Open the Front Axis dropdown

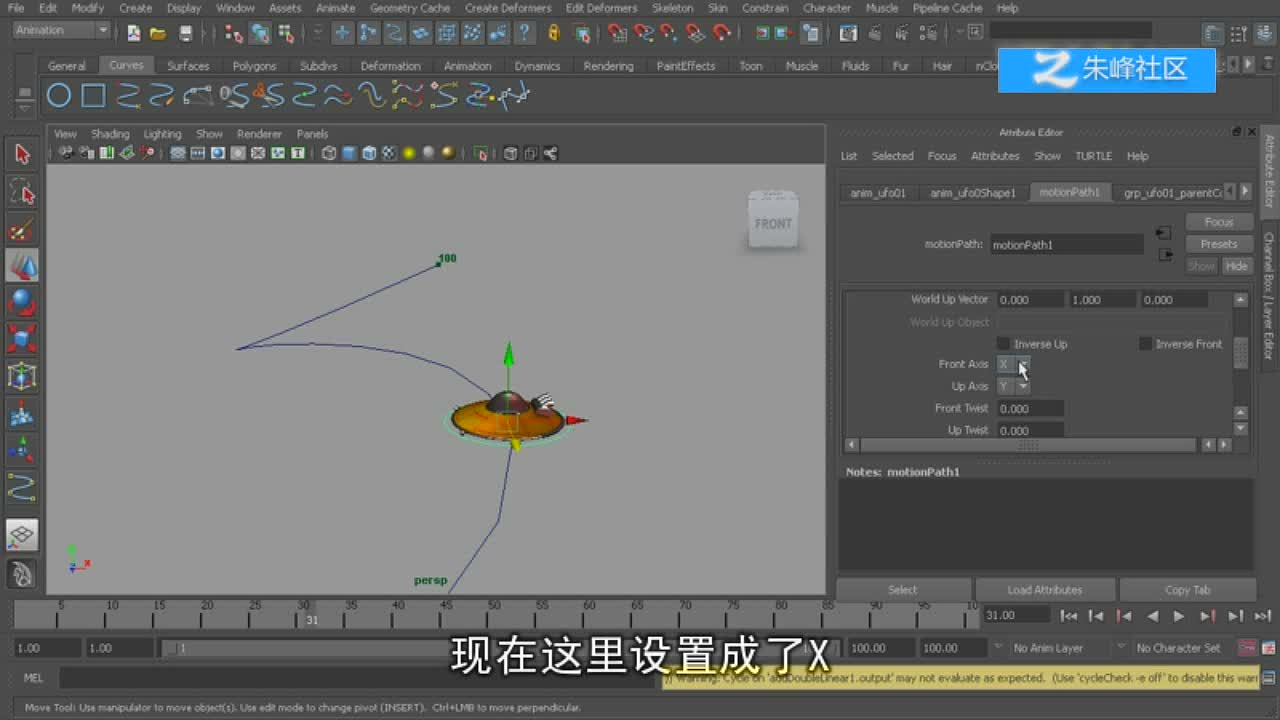(1013, 364)
